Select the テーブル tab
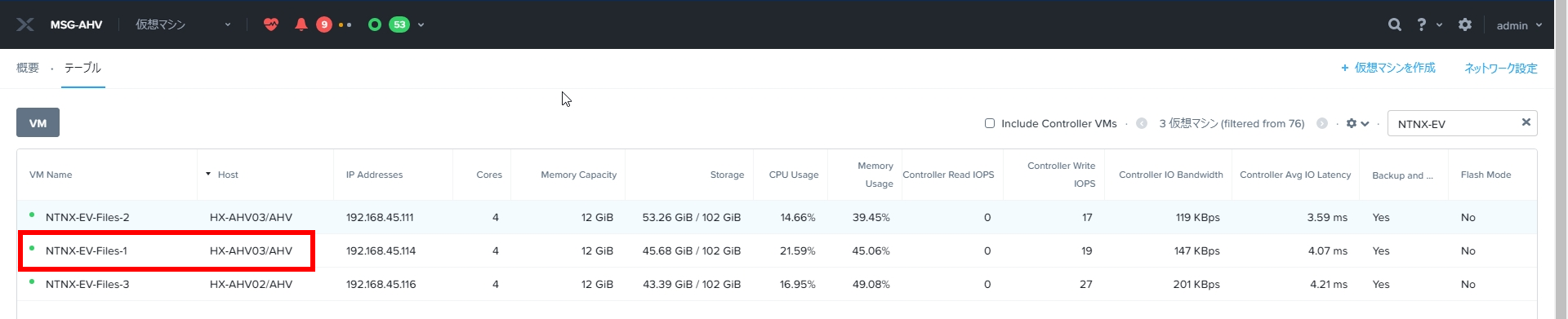 82,68
